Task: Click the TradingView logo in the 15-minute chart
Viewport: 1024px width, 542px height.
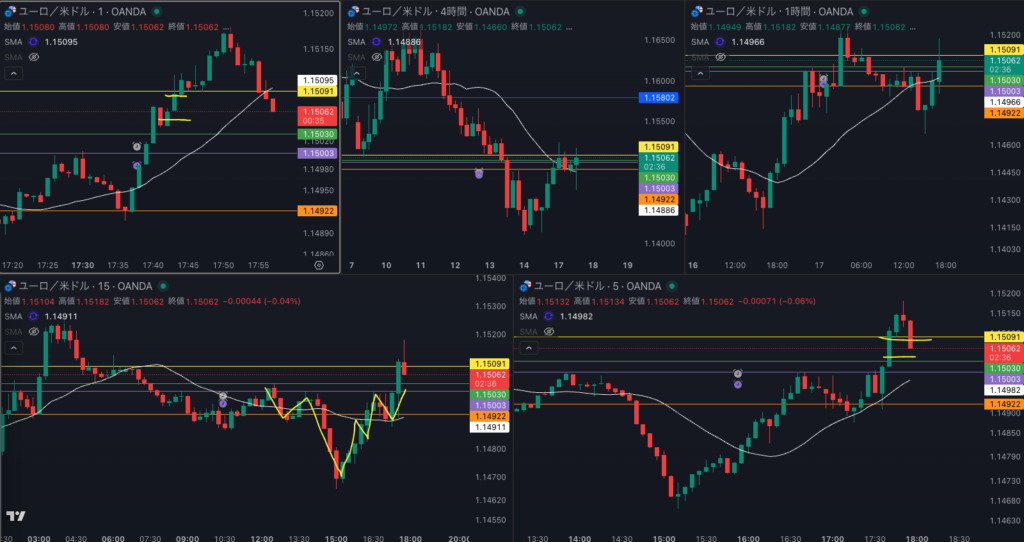Action: coord(15,516)
